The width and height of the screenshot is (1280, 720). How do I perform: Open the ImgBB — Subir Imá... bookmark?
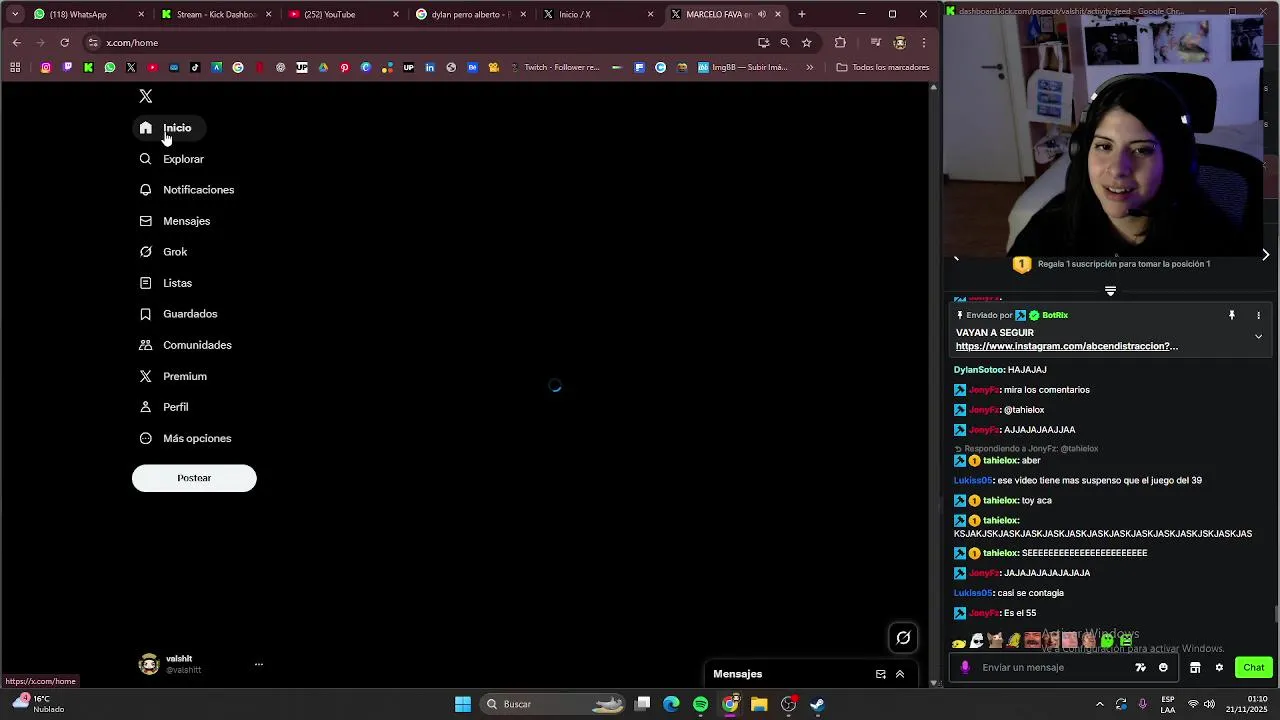click(743, 68)
